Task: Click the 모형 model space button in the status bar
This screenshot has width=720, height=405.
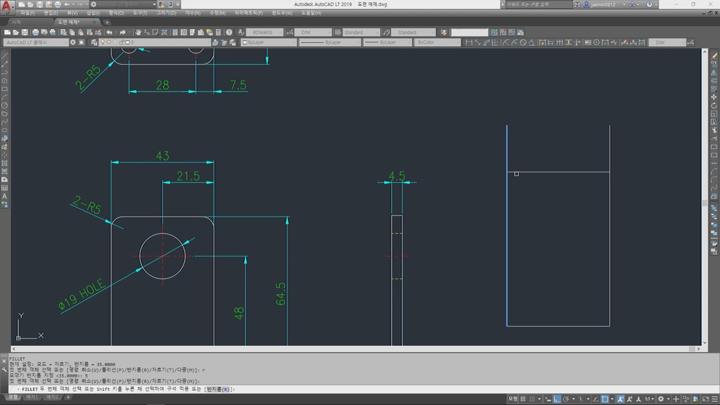Action: tap(513, 399)
